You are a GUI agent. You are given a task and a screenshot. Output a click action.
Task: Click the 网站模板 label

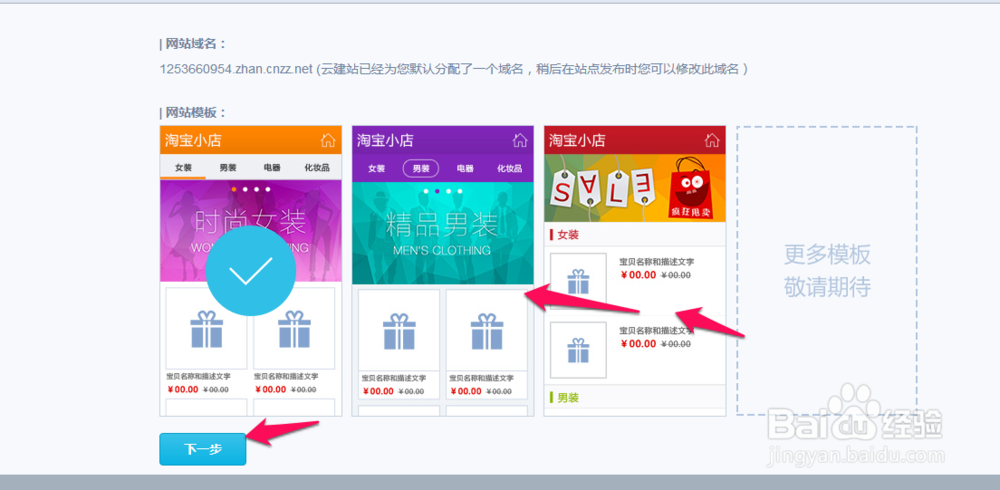coord(193,113)
